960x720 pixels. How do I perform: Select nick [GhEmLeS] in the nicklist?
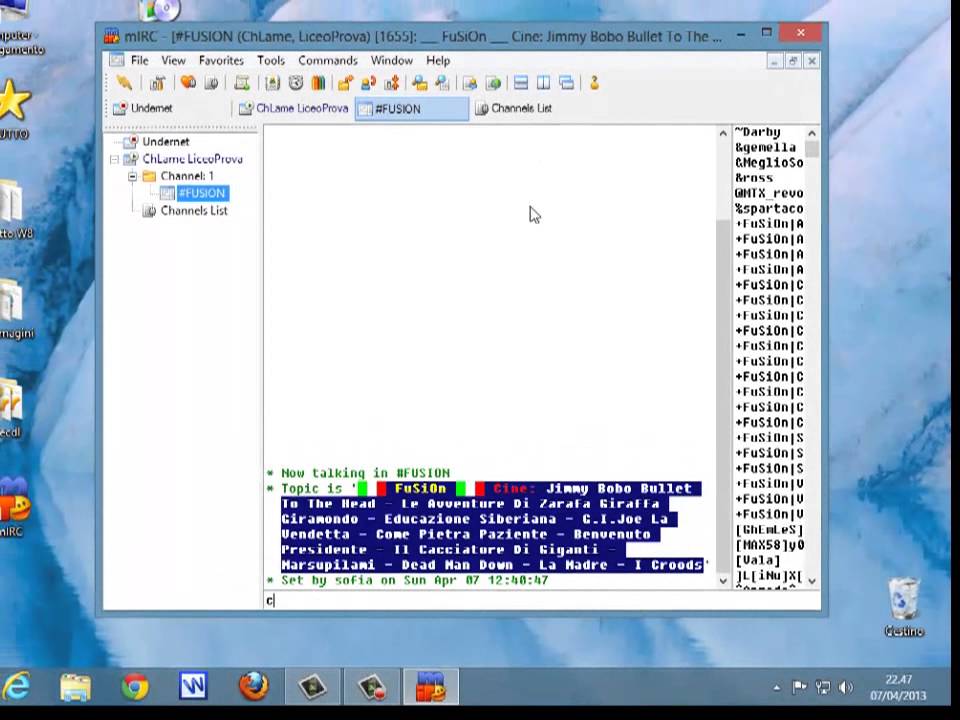point(768,530)
